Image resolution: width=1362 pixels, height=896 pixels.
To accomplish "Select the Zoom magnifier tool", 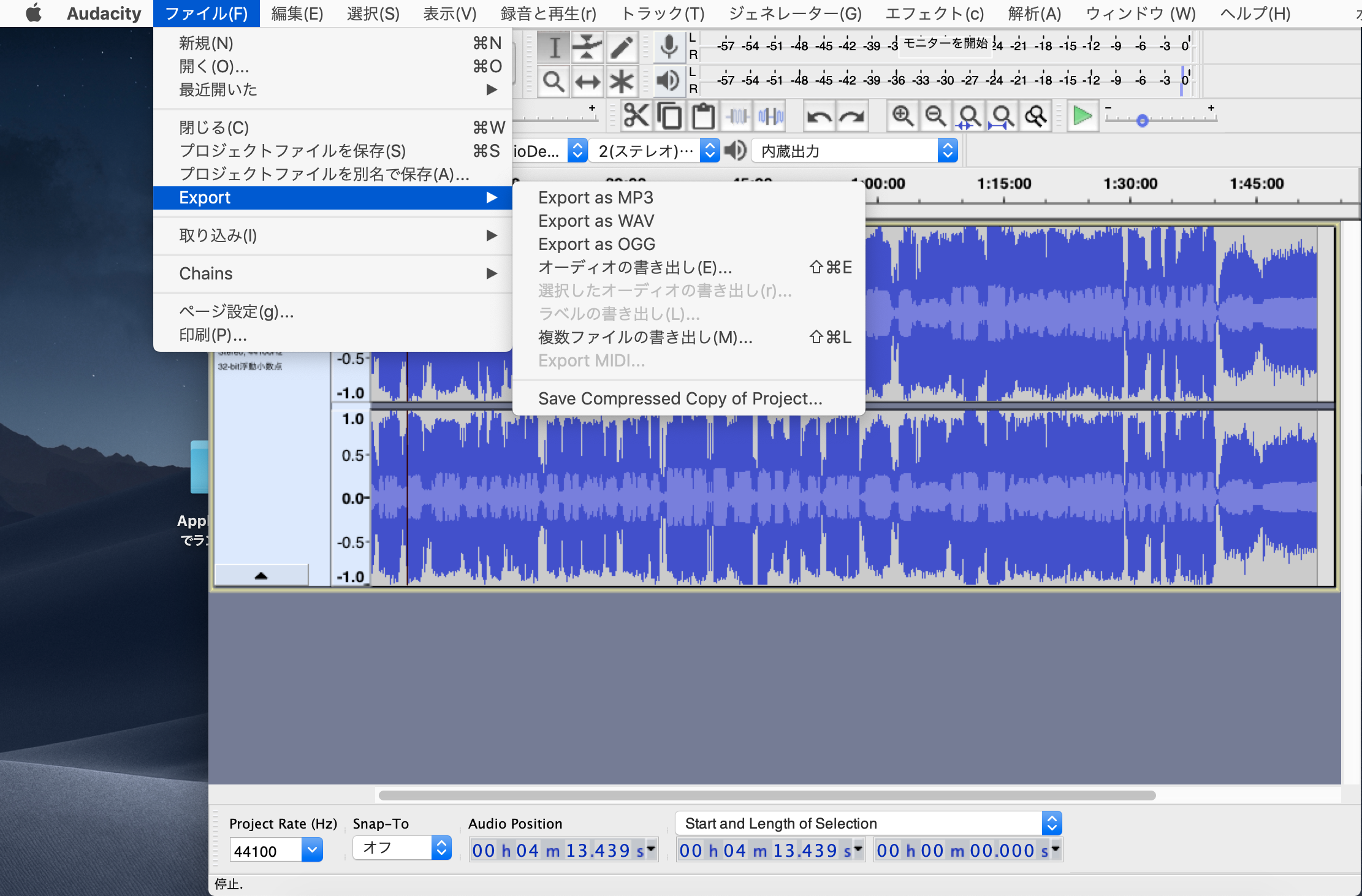I will click(x=554, y=81).
